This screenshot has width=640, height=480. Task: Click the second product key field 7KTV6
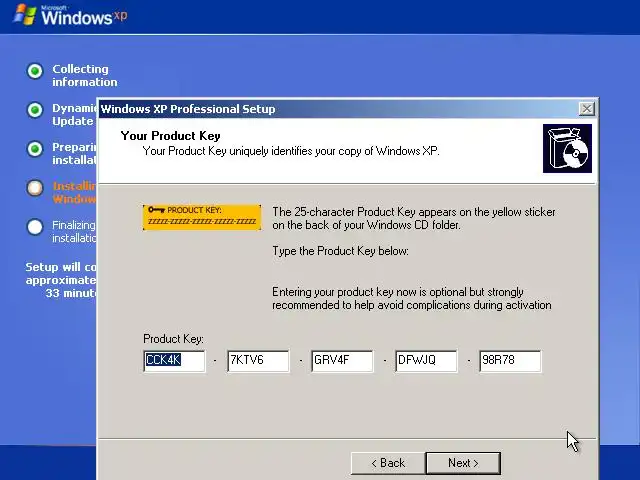[258, 361]
